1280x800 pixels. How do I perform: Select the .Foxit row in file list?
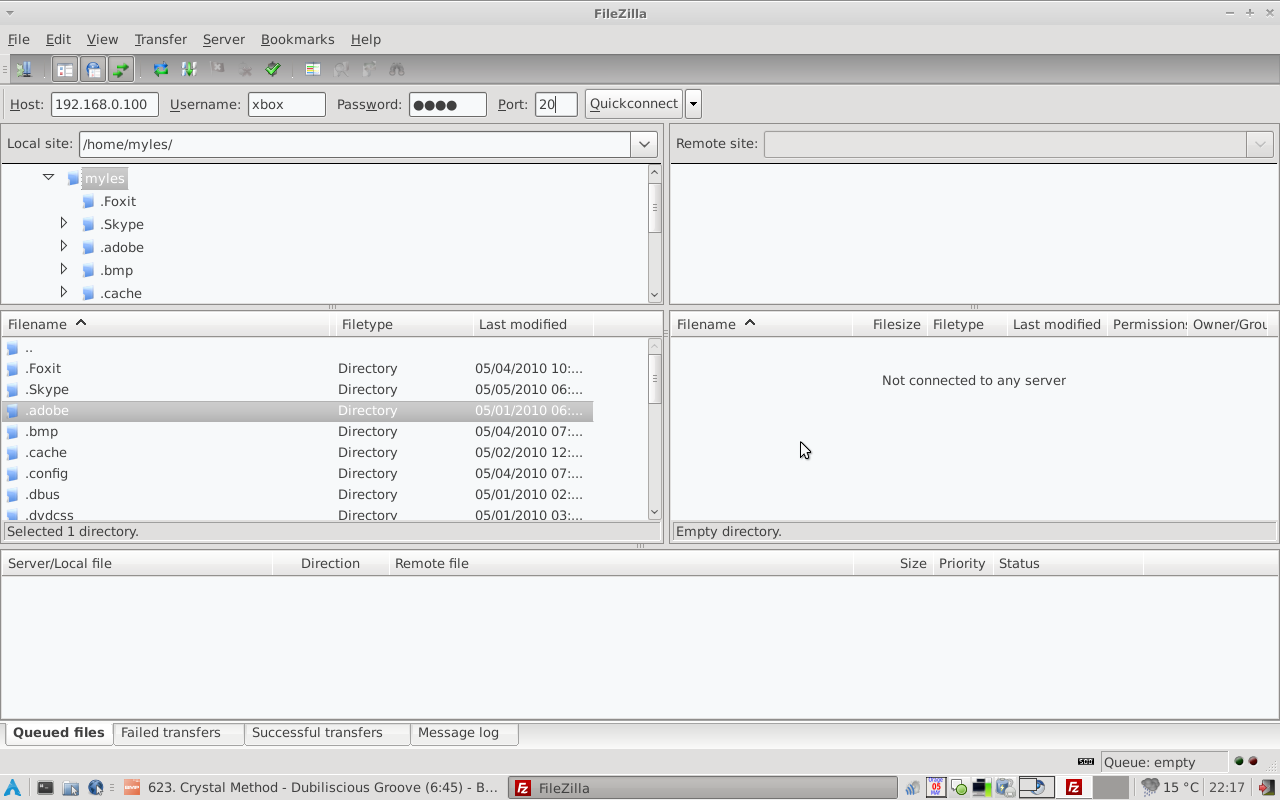click(x=298, y=368)
